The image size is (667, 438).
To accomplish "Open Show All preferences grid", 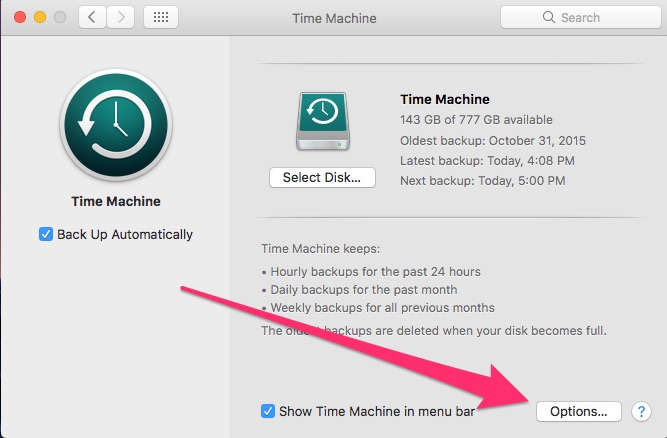I will [162, 18].
